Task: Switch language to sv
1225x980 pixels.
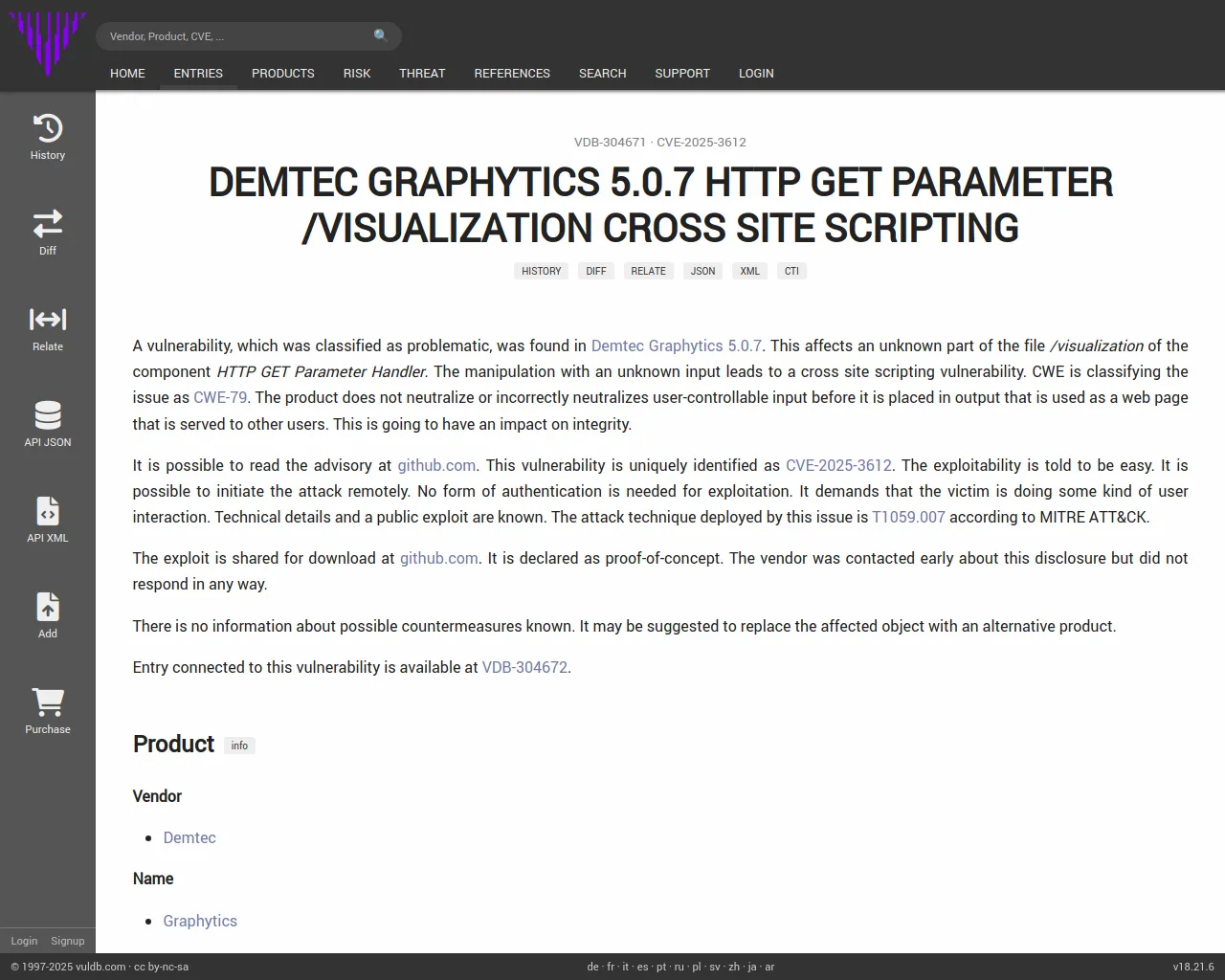Action: click(x=715, y=967)
